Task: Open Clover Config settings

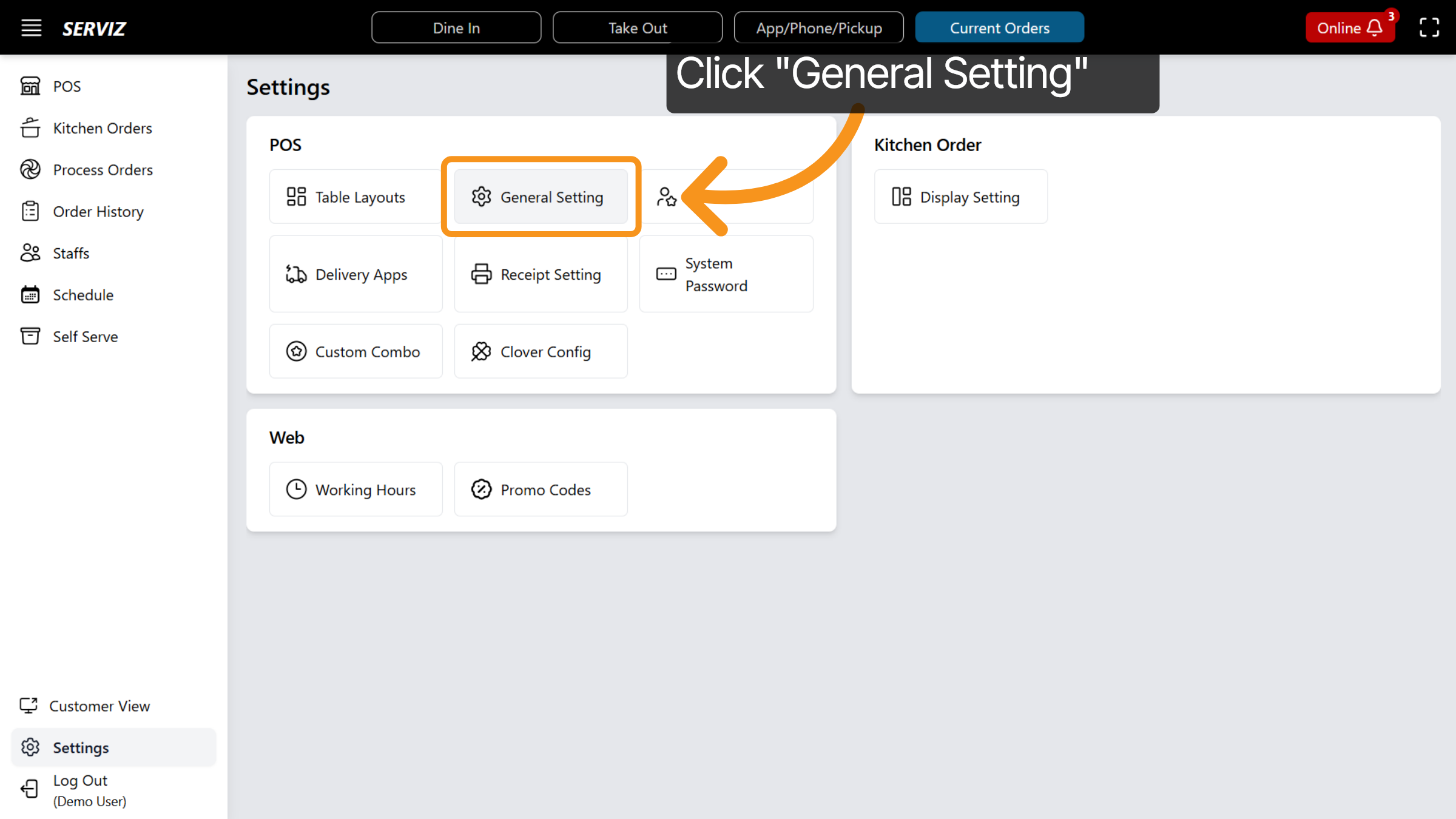Action: tap(540, 351)
